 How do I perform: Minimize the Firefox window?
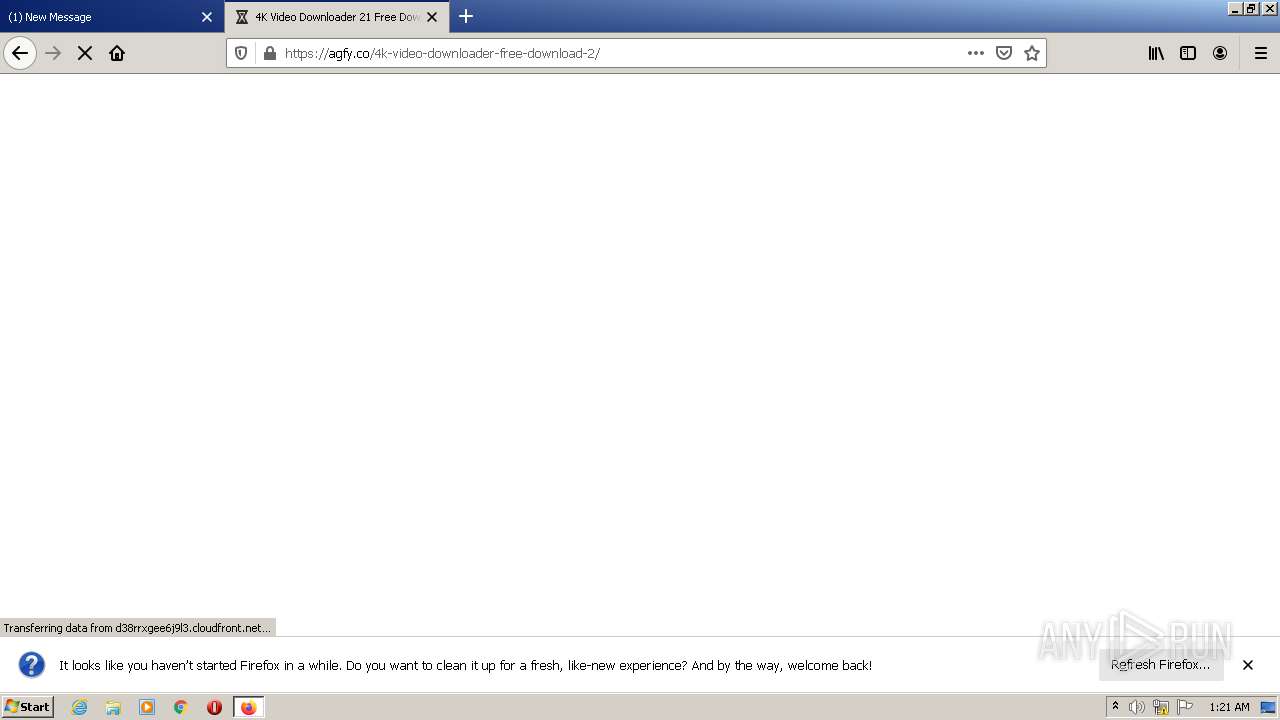point(1235,8)
